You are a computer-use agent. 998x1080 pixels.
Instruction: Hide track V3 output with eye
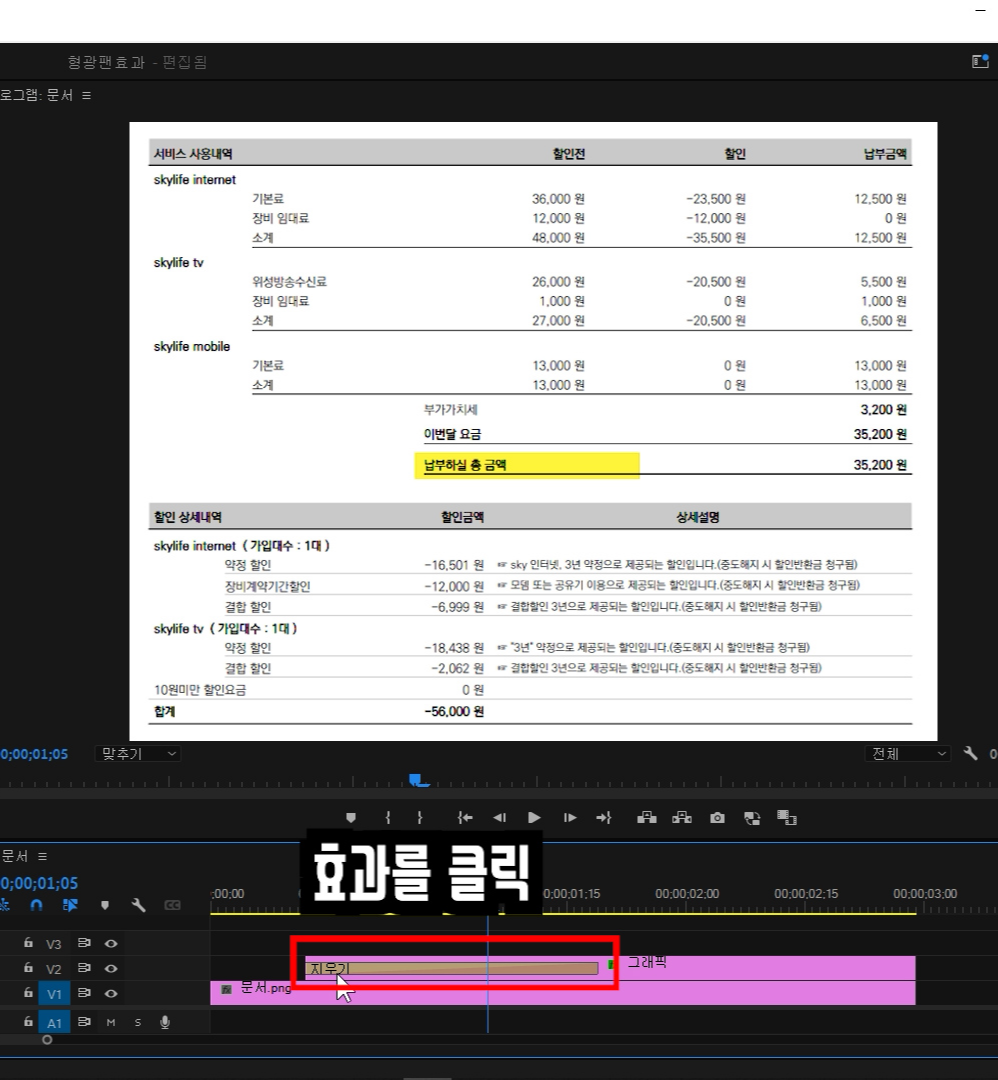[x=111, y=944]
